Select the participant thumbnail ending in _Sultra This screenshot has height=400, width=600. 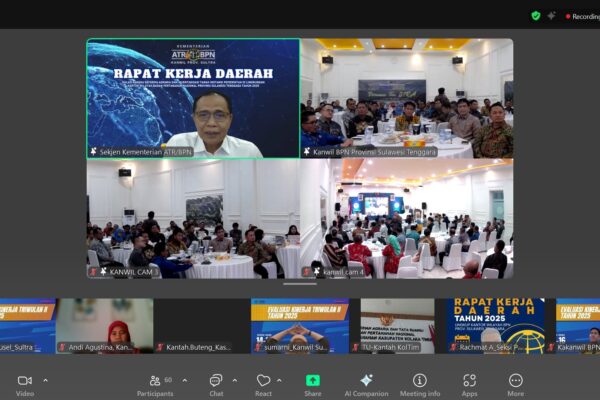[x=28, y=326]
